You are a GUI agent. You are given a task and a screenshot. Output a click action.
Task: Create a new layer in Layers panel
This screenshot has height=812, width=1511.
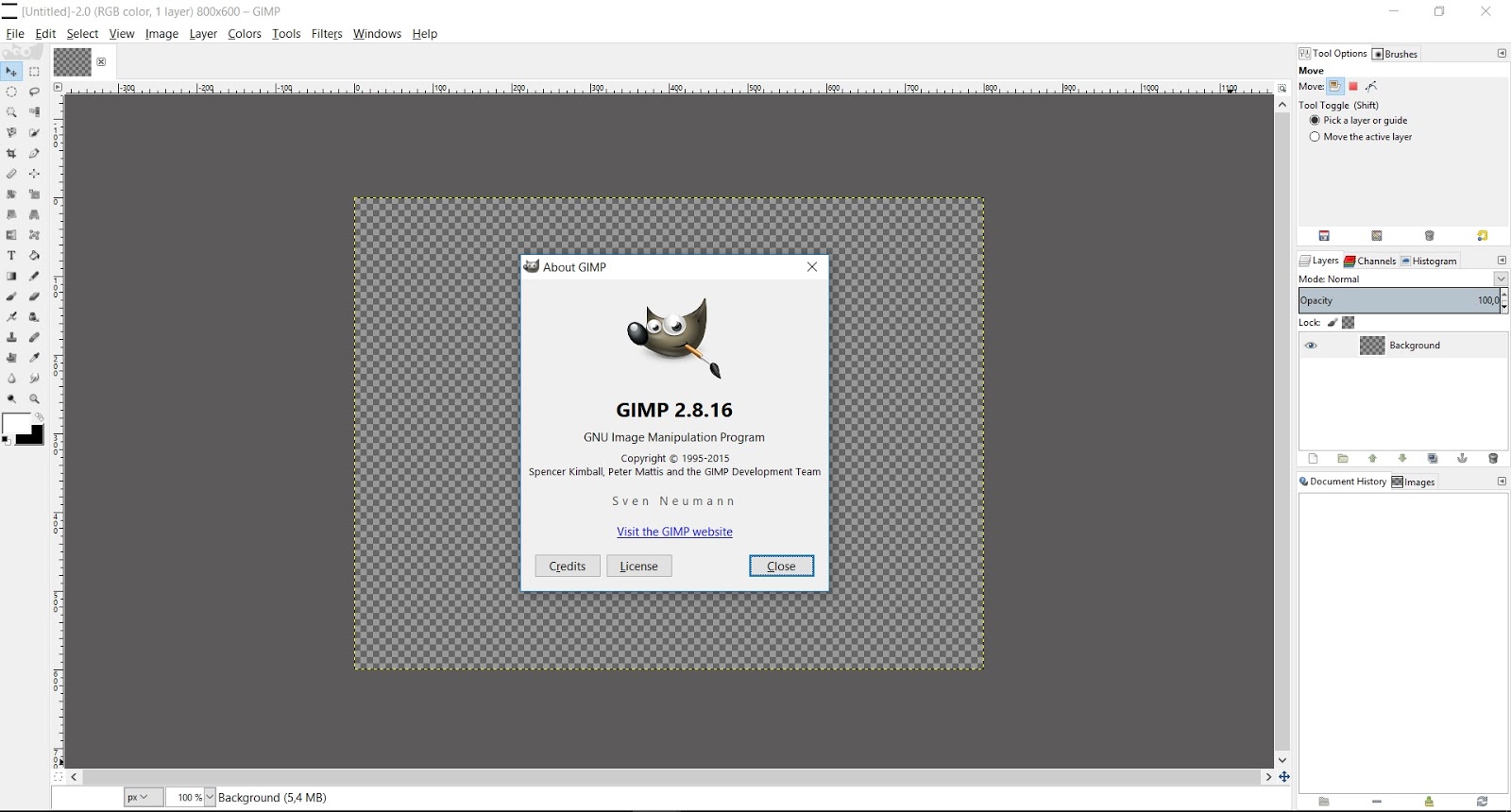(1313, 459)
